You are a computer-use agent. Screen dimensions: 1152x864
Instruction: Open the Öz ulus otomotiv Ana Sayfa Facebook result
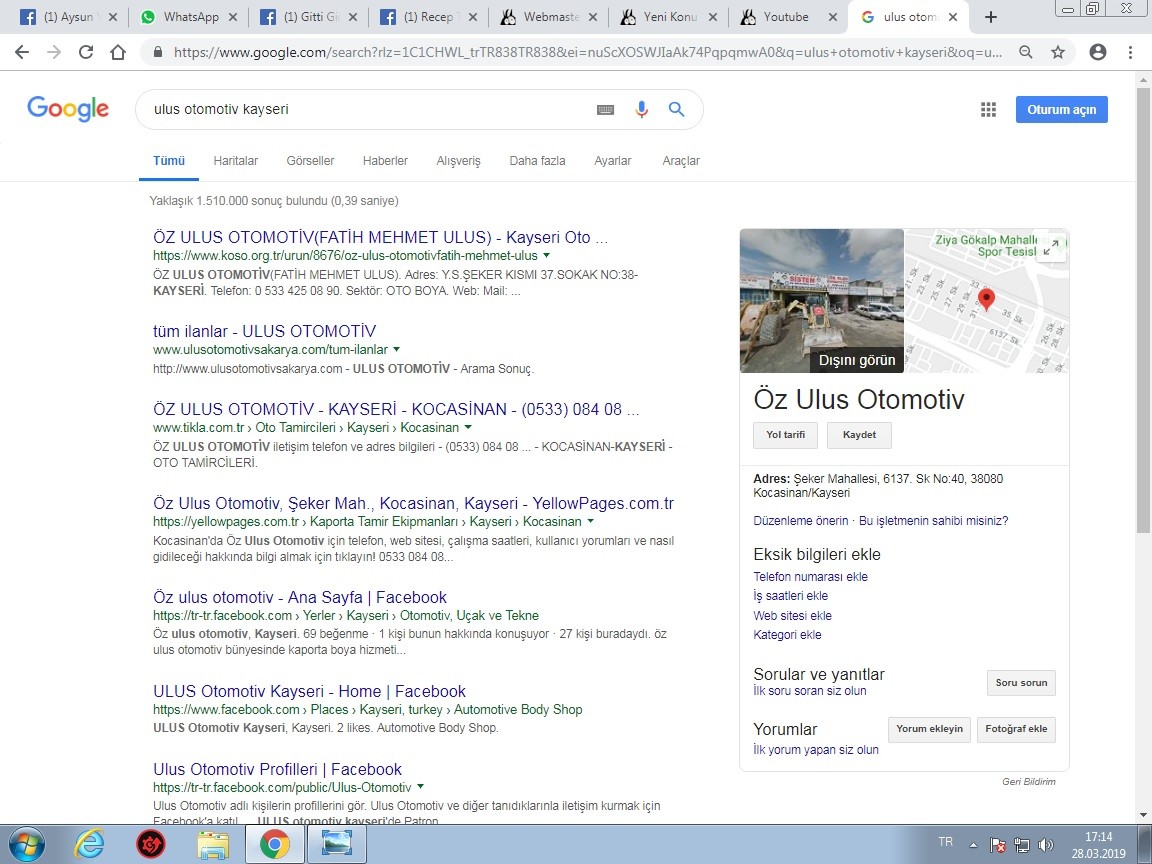coord(300,597)
